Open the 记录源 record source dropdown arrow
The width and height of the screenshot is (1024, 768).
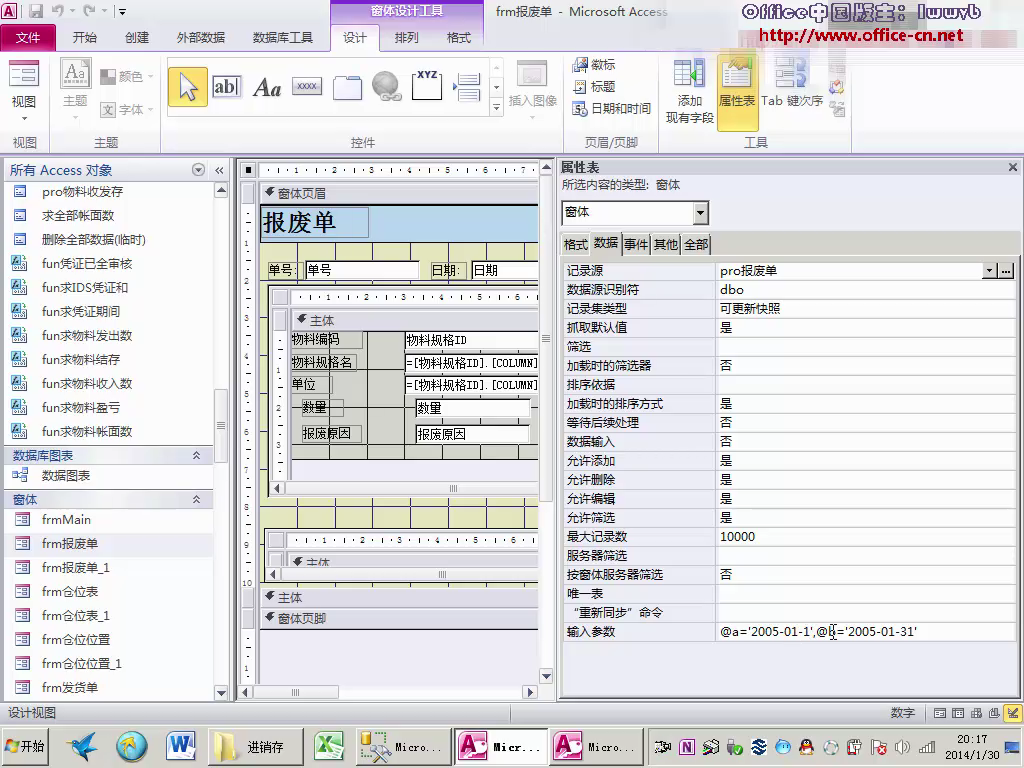990,270
